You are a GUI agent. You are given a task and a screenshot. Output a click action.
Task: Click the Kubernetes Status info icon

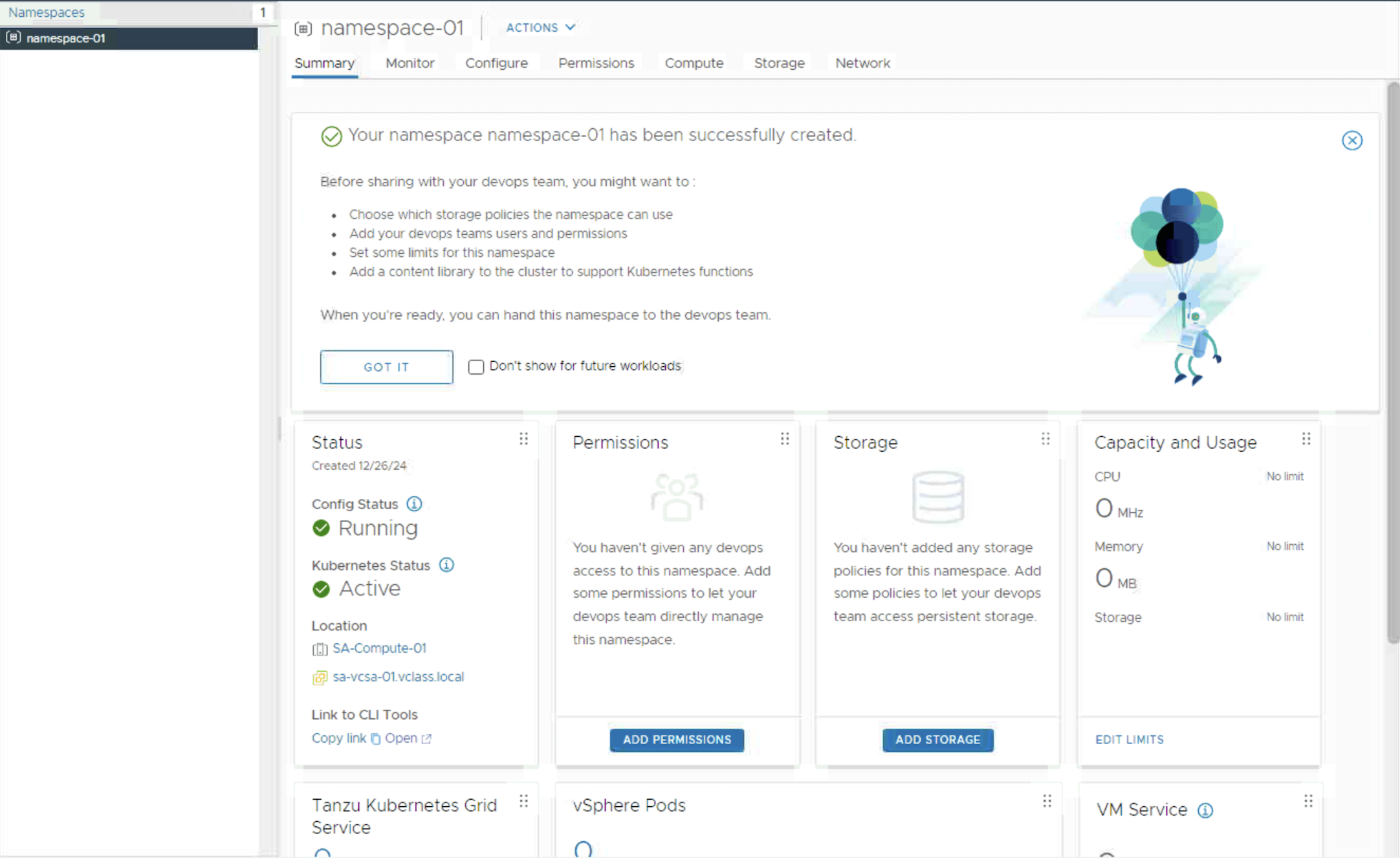[446, 565]
